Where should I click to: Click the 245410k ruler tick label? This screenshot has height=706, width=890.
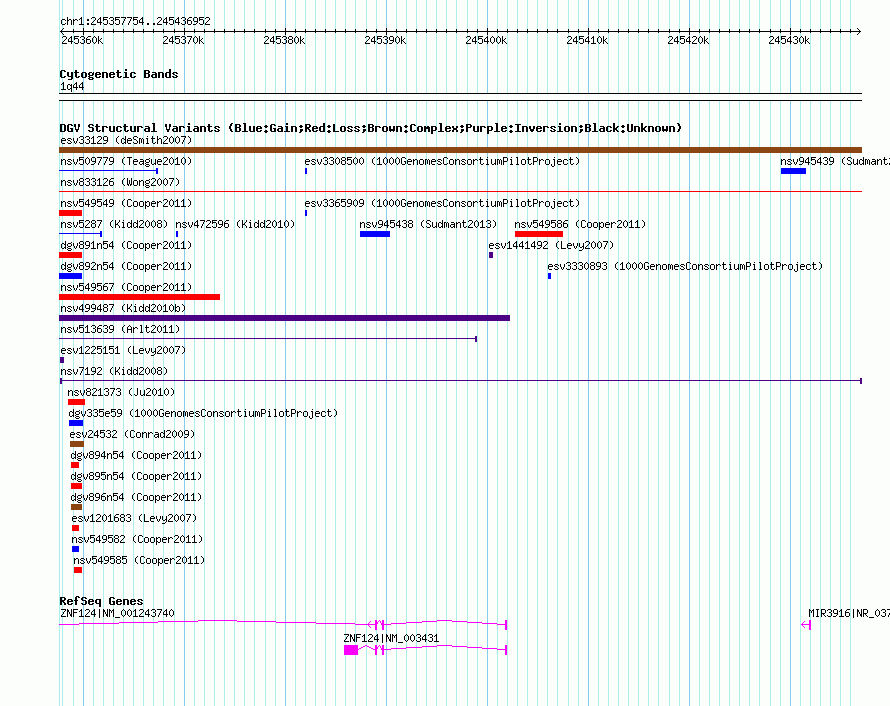pos(587,40)
